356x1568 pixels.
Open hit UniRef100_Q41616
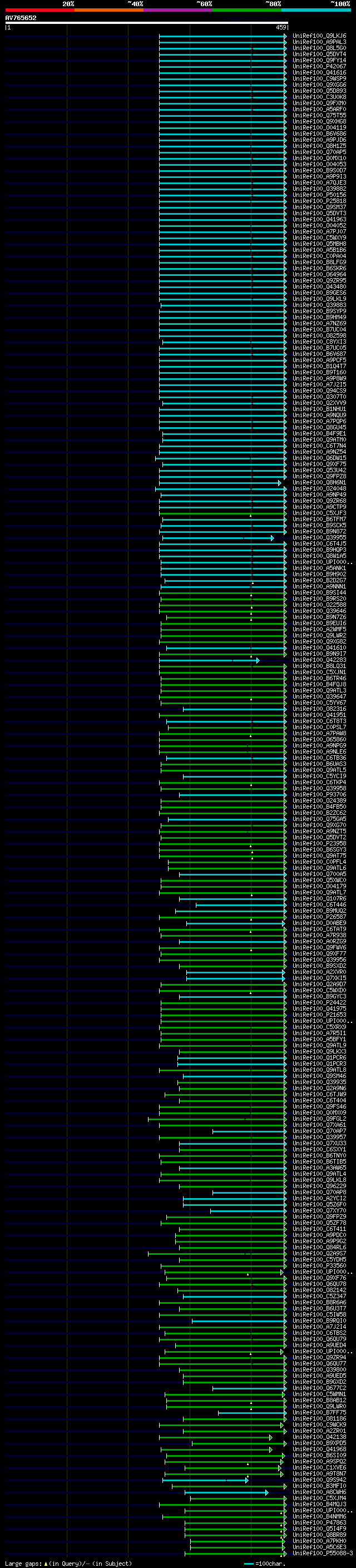click(x=319, y=72)
